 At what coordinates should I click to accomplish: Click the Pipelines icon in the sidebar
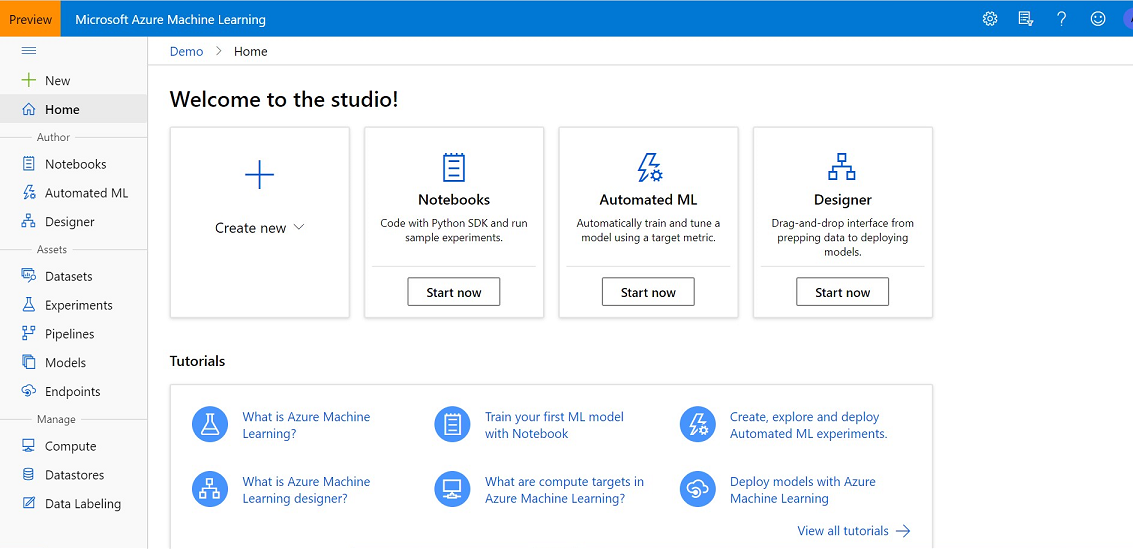[28, 334]
